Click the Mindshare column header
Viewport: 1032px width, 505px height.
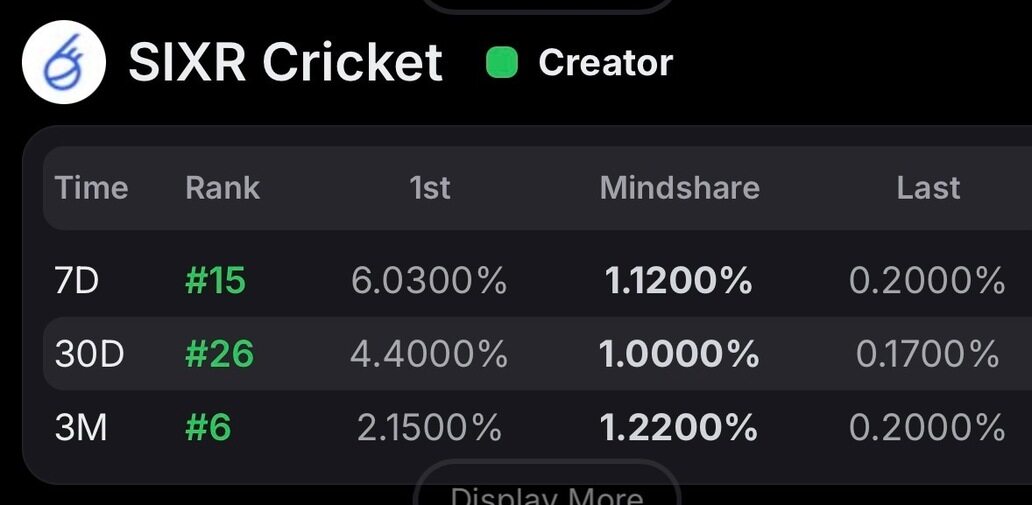[679, 188]
